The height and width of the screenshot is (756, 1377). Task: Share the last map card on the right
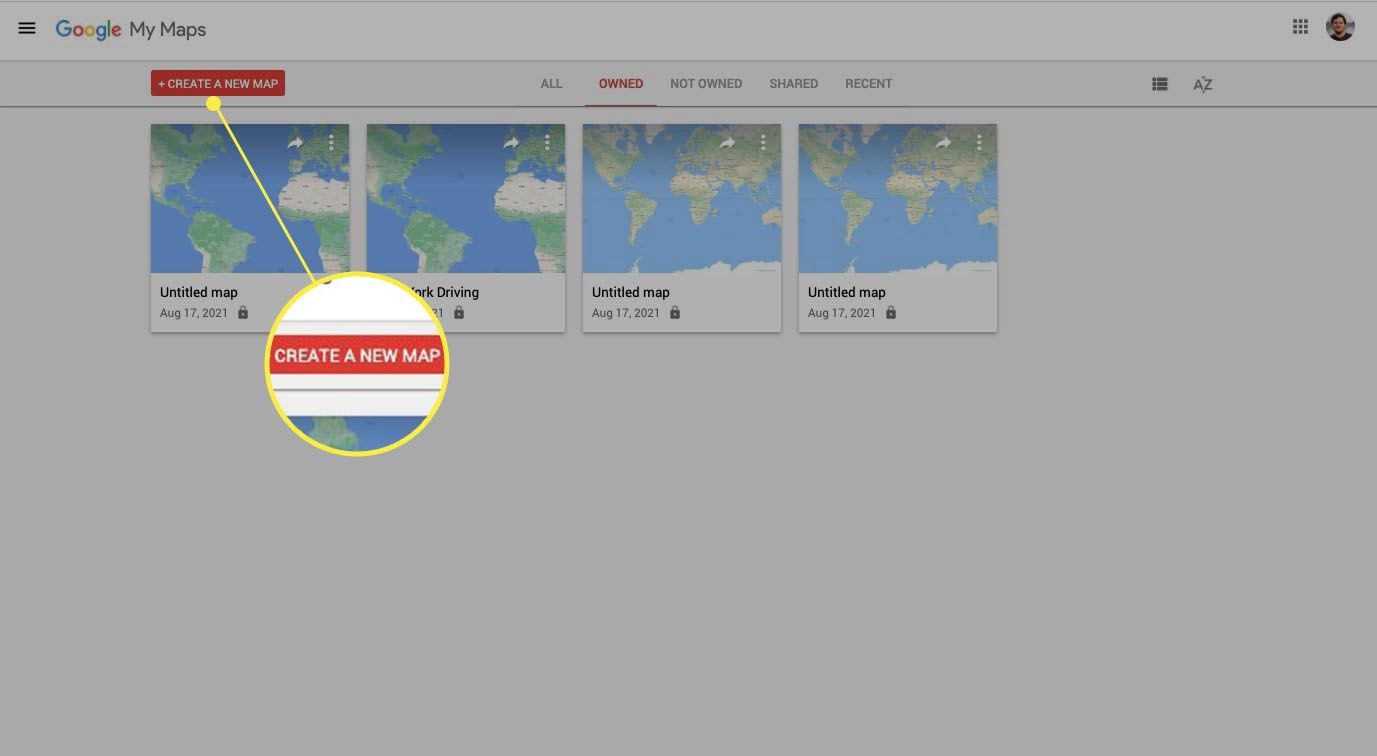943,143
